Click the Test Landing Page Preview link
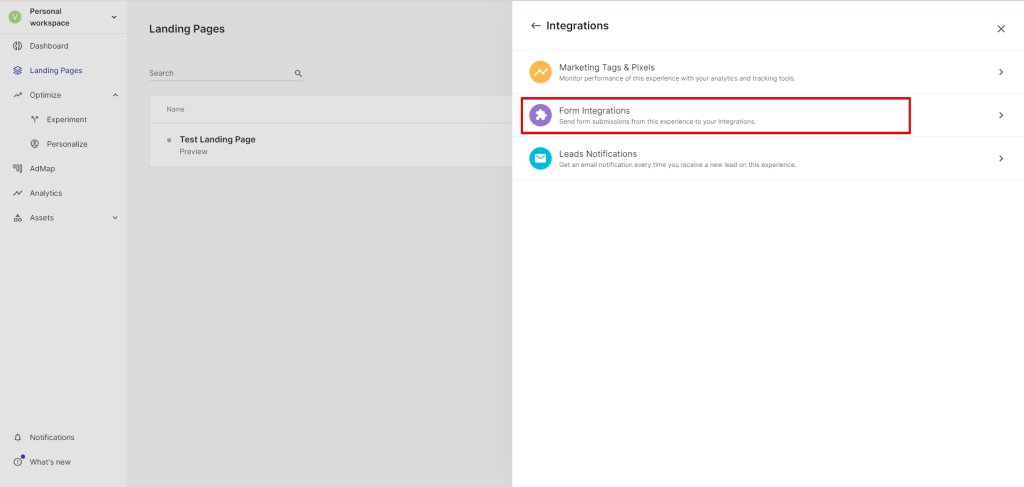 tap(193, 152)
